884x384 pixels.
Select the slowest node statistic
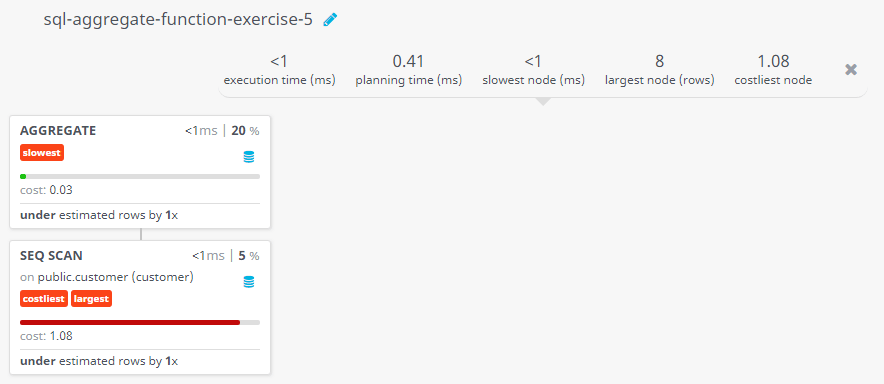click(533, 70)
